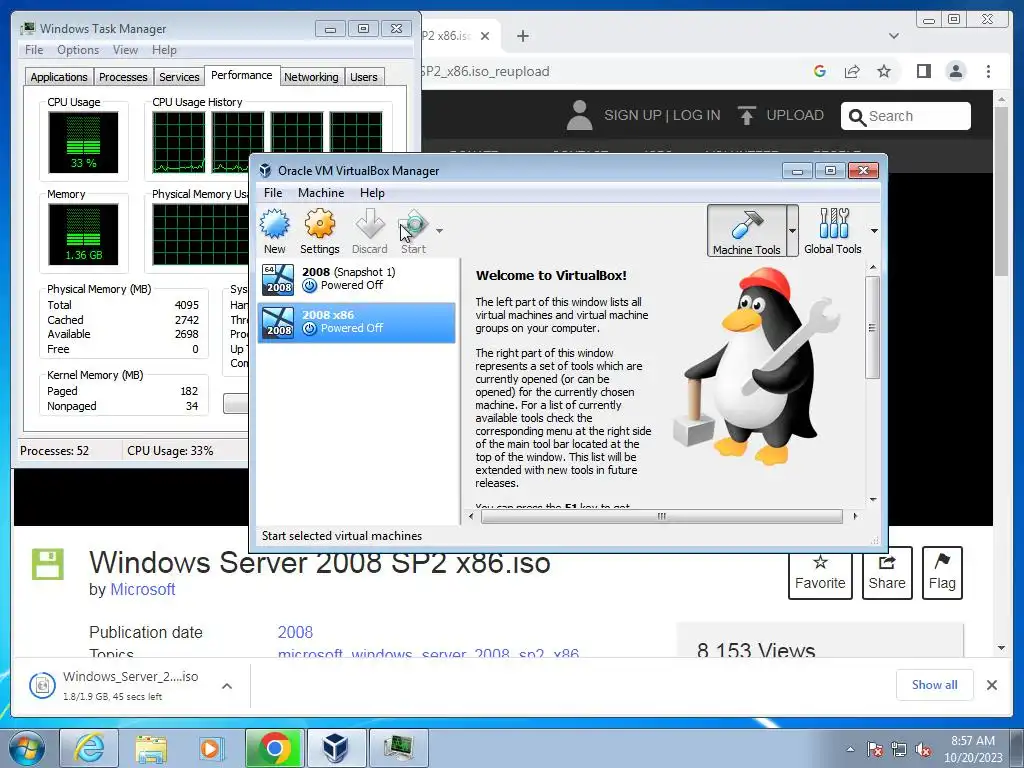This screenshot has height=768, width=1024.
Task: Open Internet Explorer from taskbar
Action: click(x=89, y=748)
